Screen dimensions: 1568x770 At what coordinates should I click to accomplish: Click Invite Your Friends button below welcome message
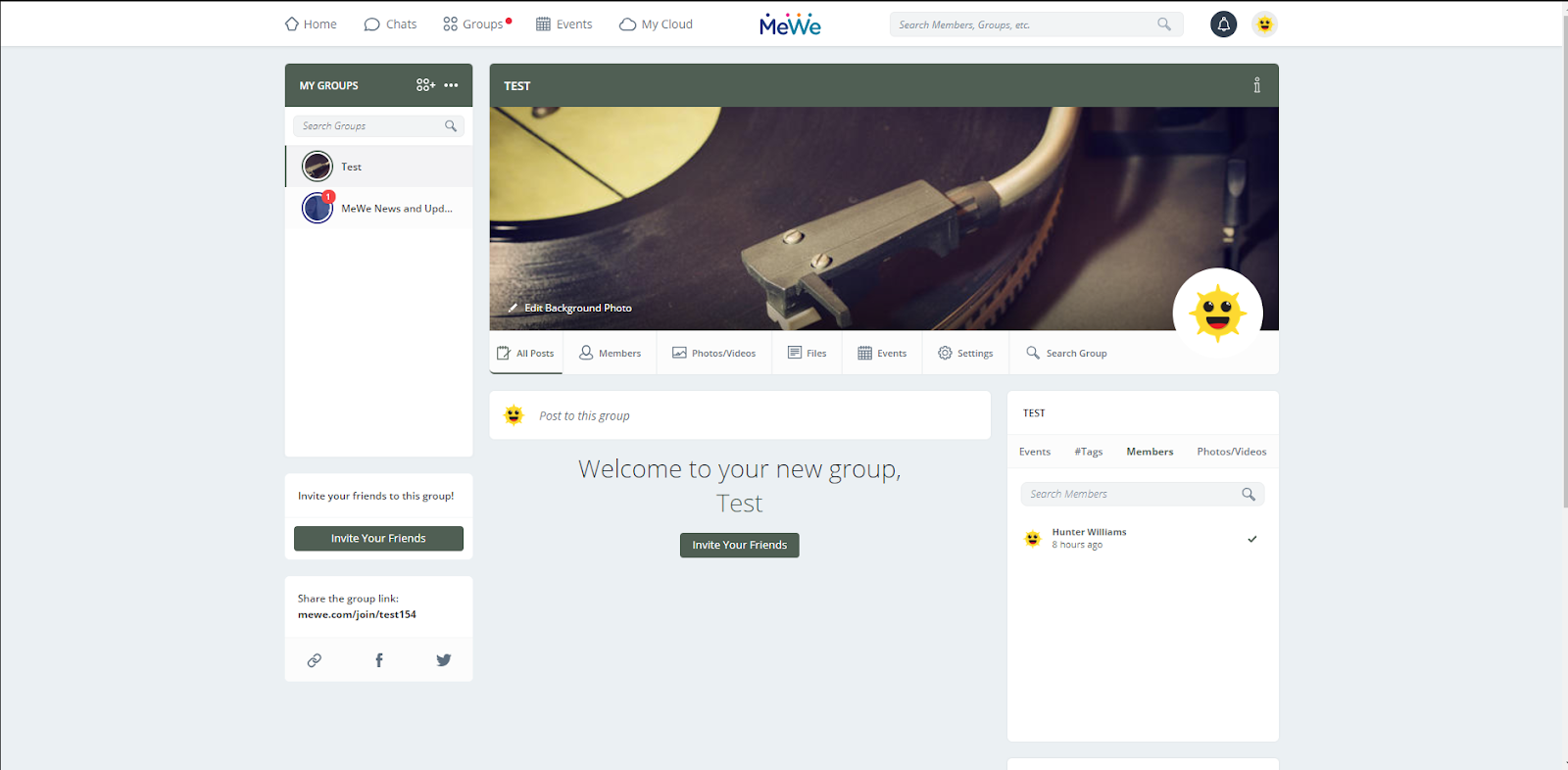(x=740, y=546)
